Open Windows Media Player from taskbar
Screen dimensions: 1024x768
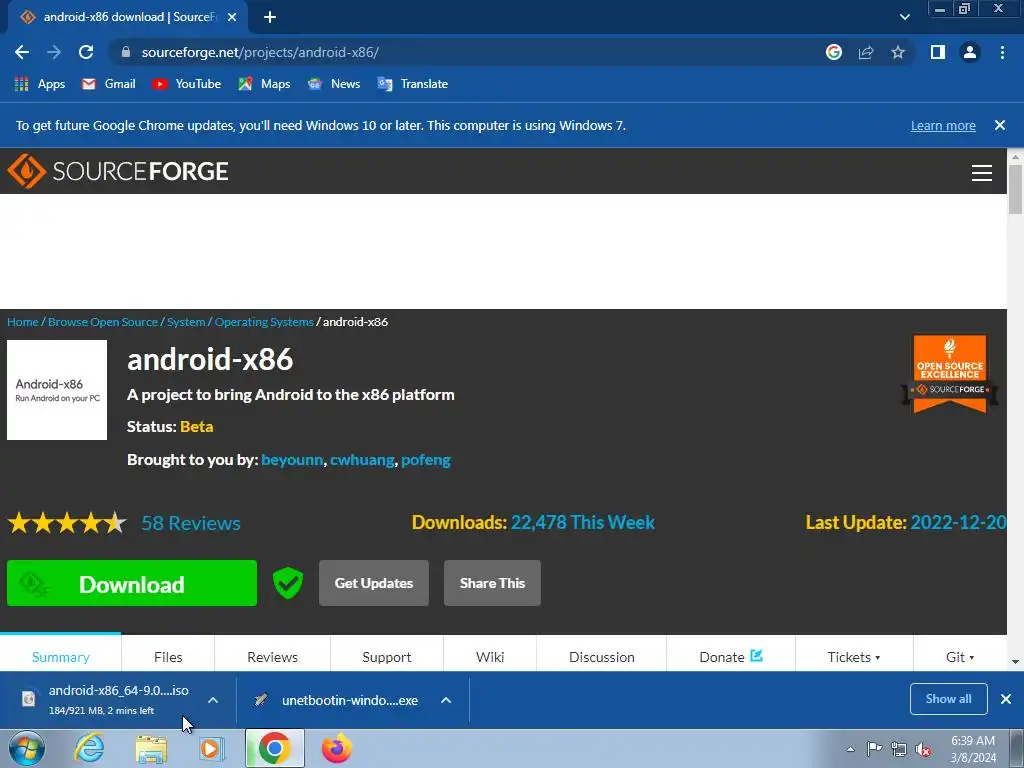[x=212, y=748]
